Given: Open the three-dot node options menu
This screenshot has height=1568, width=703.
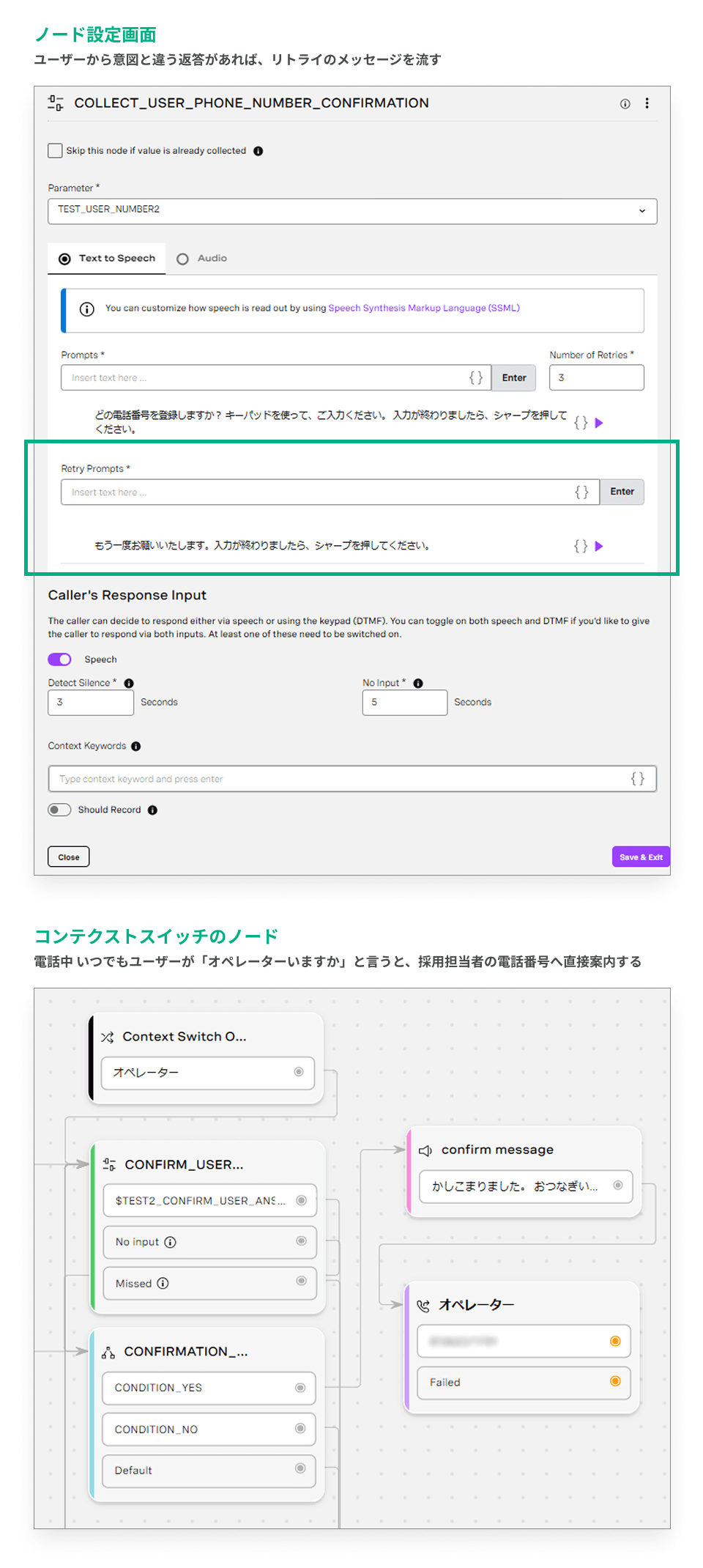Looking at the screenshot, I should tap(647, 103).
